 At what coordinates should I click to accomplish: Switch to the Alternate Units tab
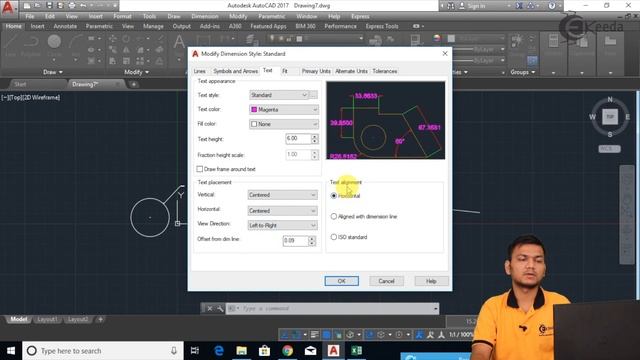click(351, 71)
